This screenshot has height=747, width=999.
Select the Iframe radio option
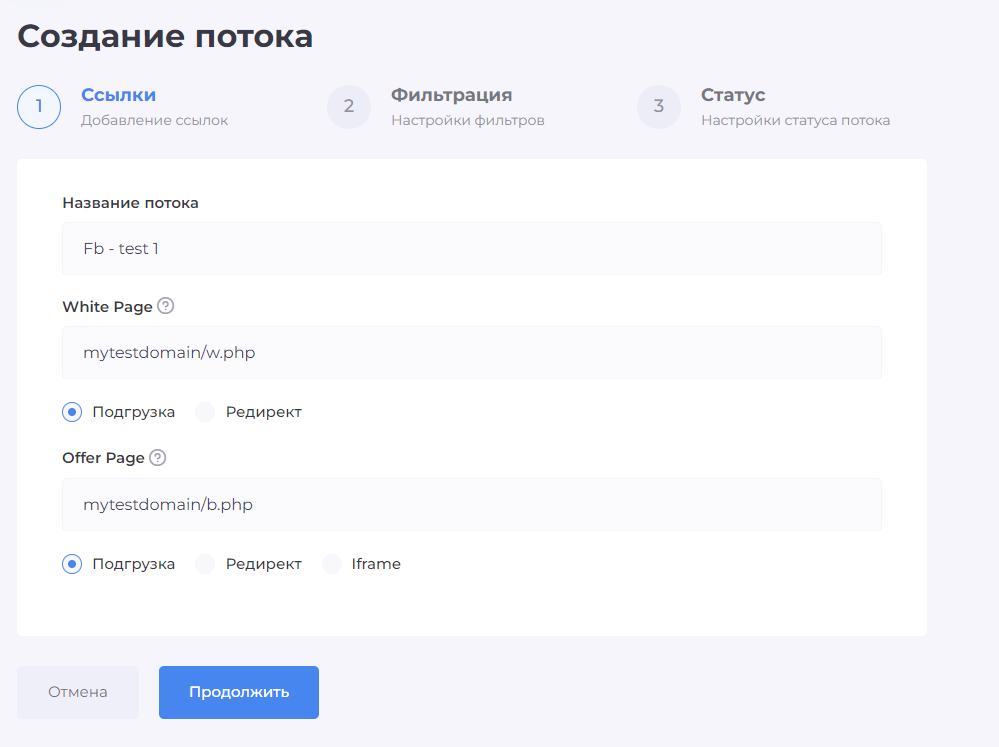(332, 564)
